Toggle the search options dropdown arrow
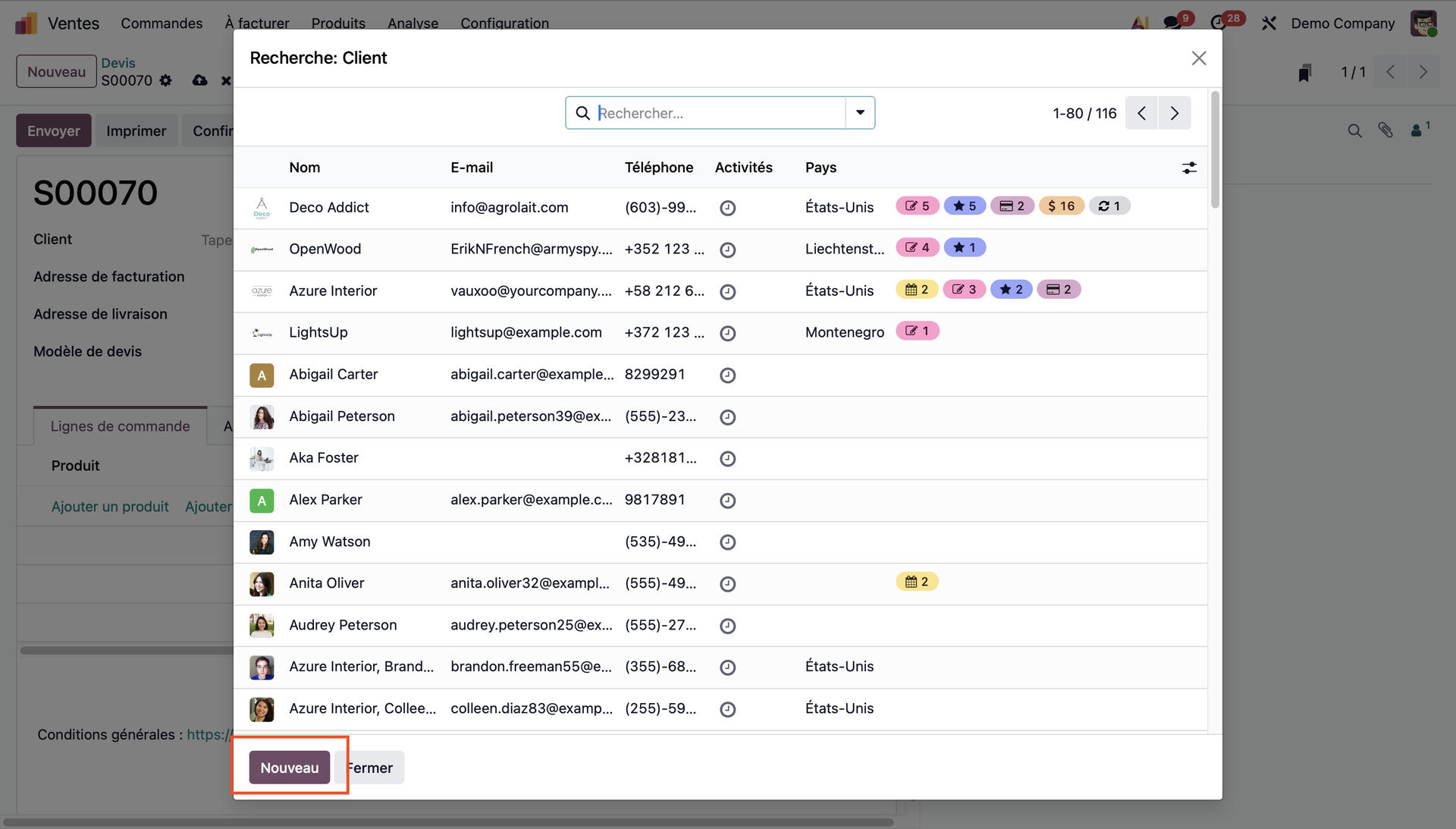The image size is (1456, 829). coord(860,113)
